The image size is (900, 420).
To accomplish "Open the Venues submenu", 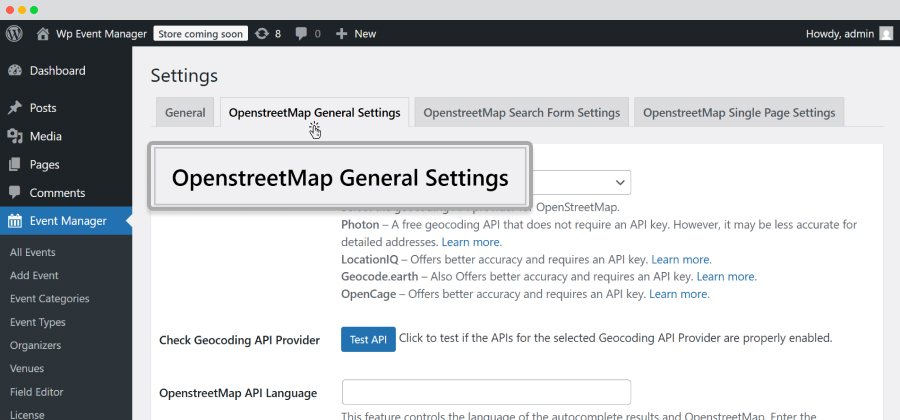I will click(26, 368).
